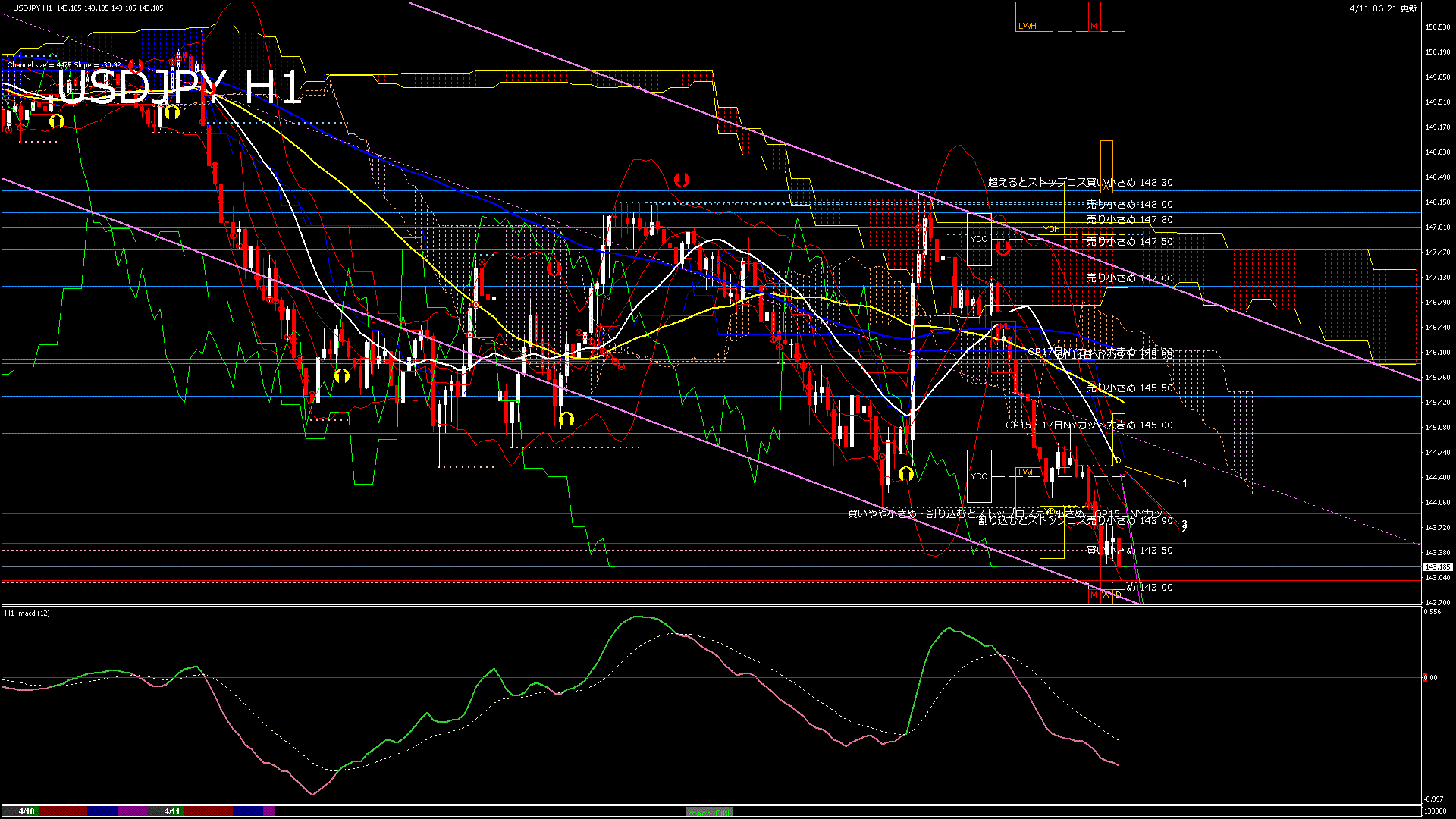Click the 4/11 date marker on session bar
Image resolution: width=1456 pixels, height=819 pixels.
pos(172,811)
